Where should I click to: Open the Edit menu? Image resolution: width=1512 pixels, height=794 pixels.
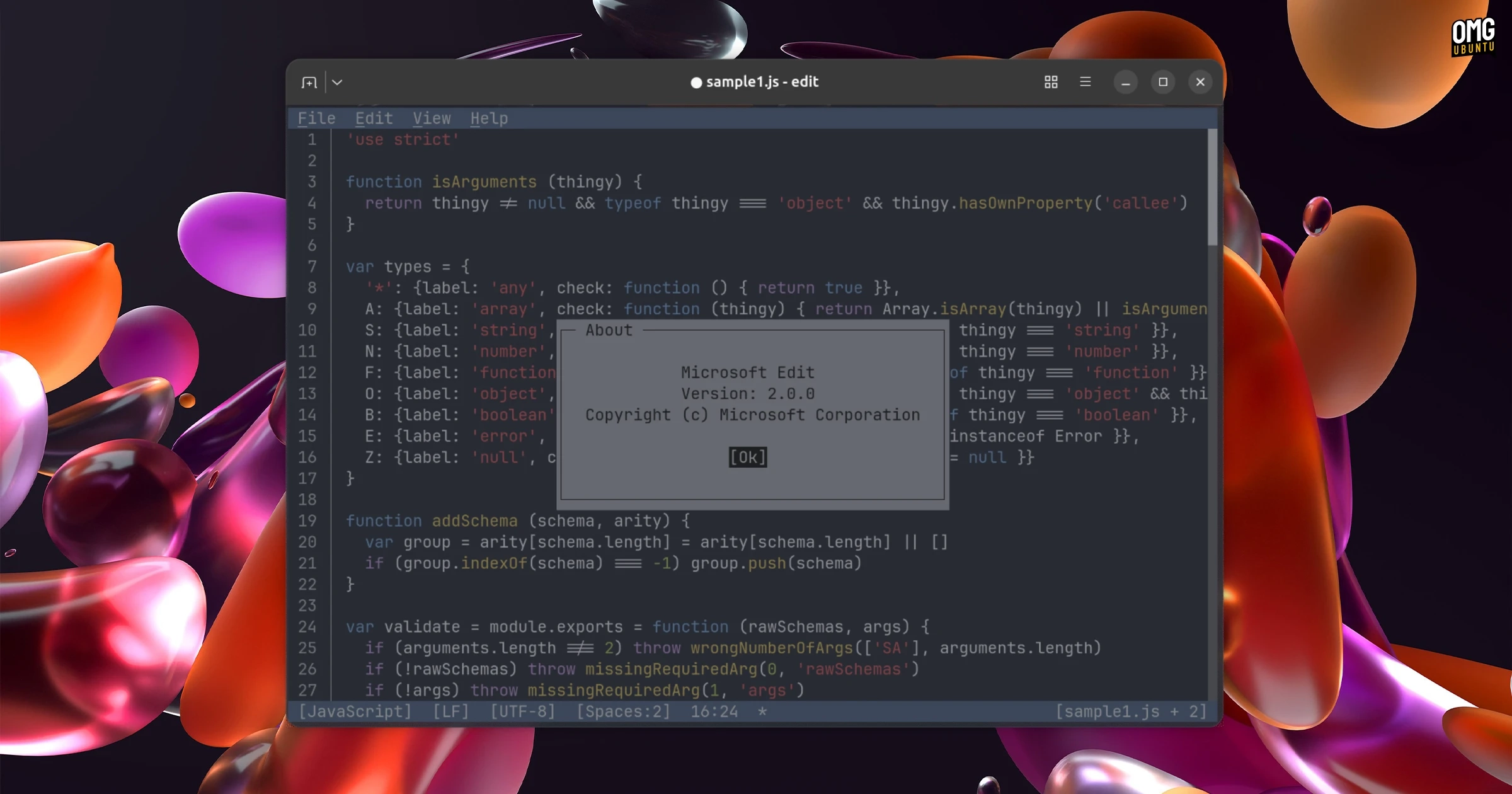[374, 118]
